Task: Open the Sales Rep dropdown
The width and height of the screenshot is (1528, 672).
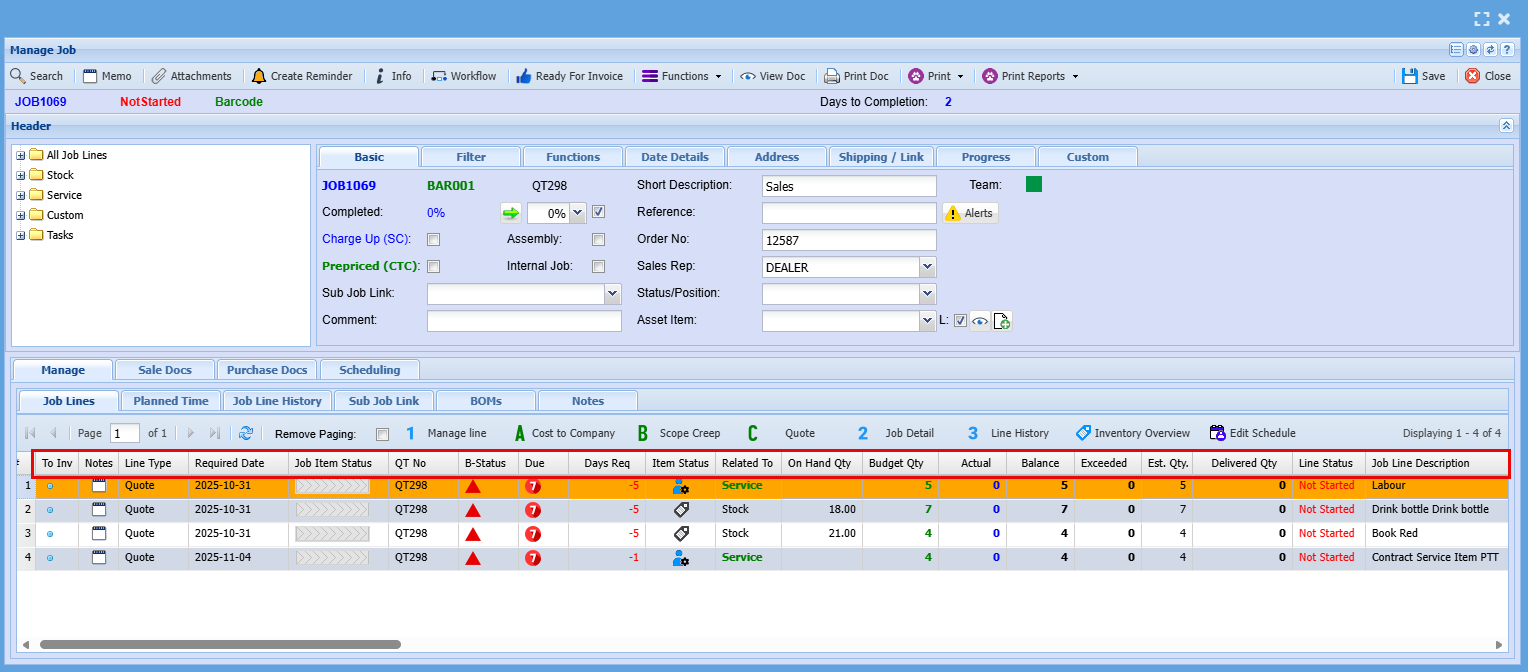Action: pos(927,267)
